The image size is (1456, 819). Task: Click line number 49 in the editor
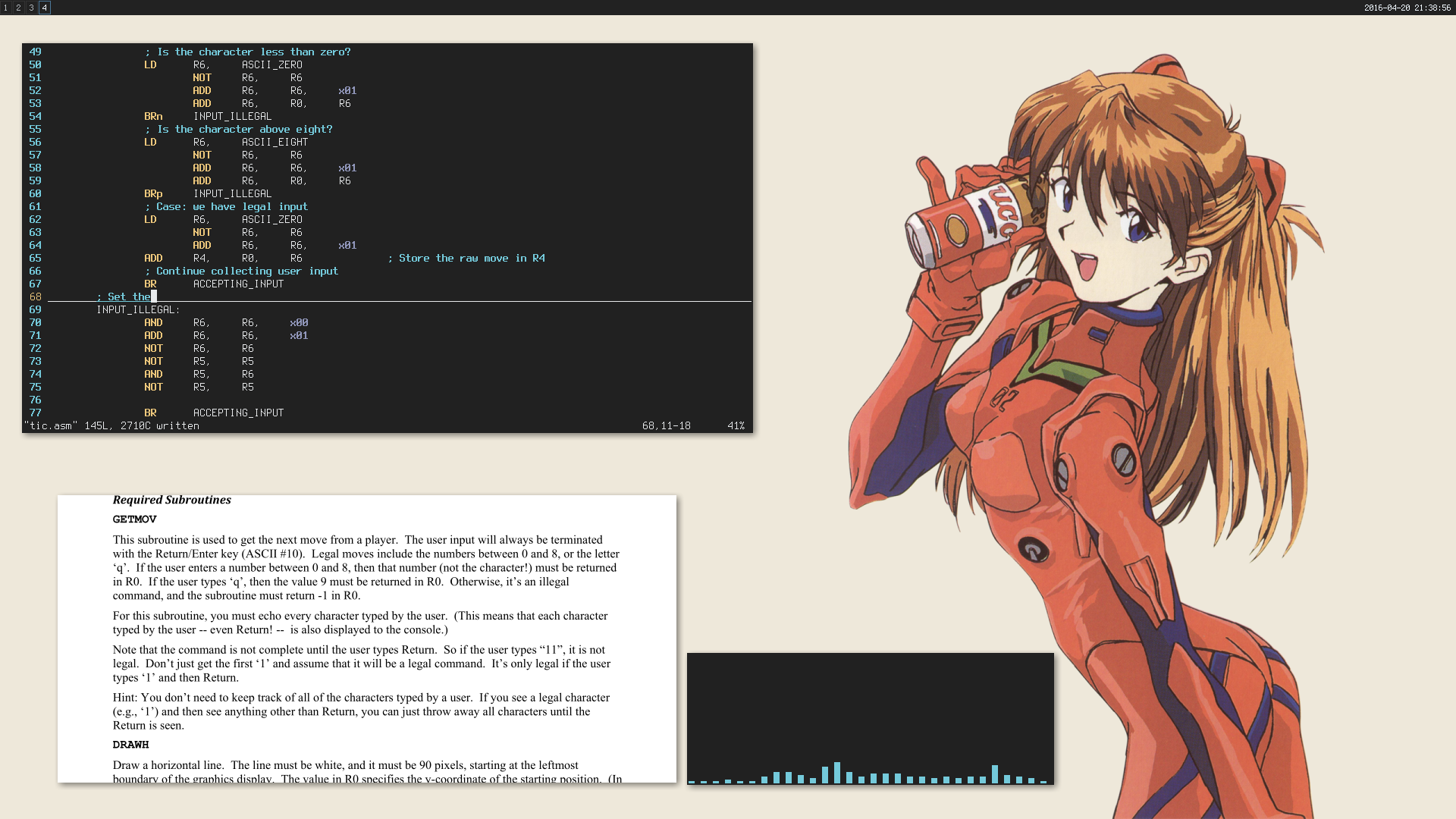click(35, 52)
